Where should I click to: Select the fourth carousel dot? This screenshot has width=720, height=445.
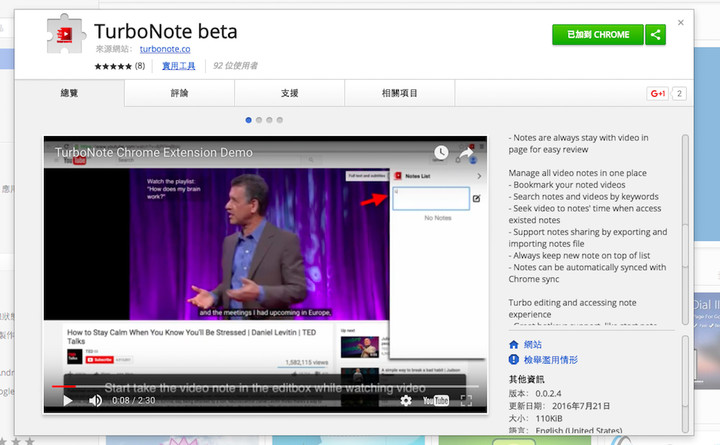(x=280, y=120)
